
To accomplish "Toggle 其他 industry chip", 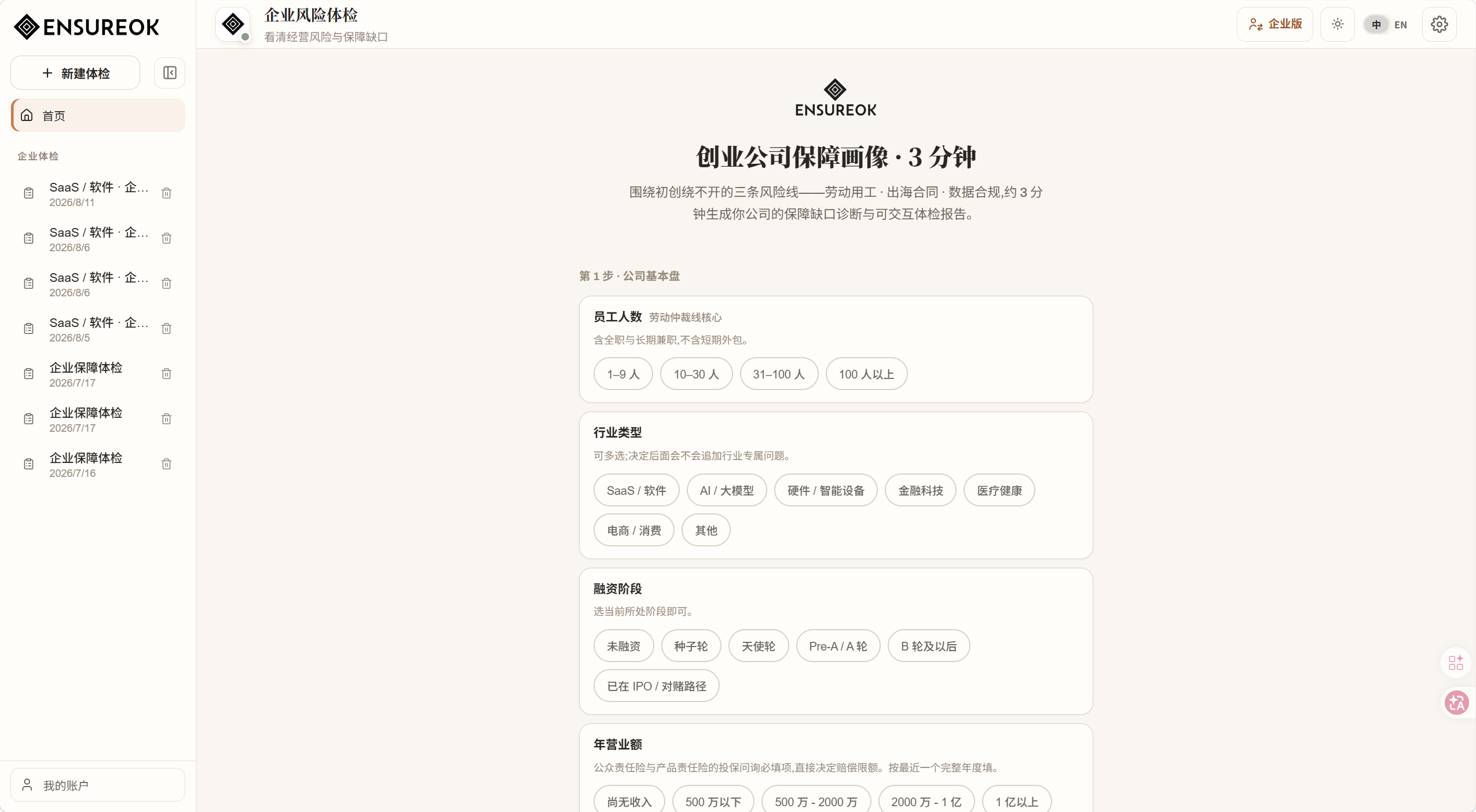I will point(706,530).
